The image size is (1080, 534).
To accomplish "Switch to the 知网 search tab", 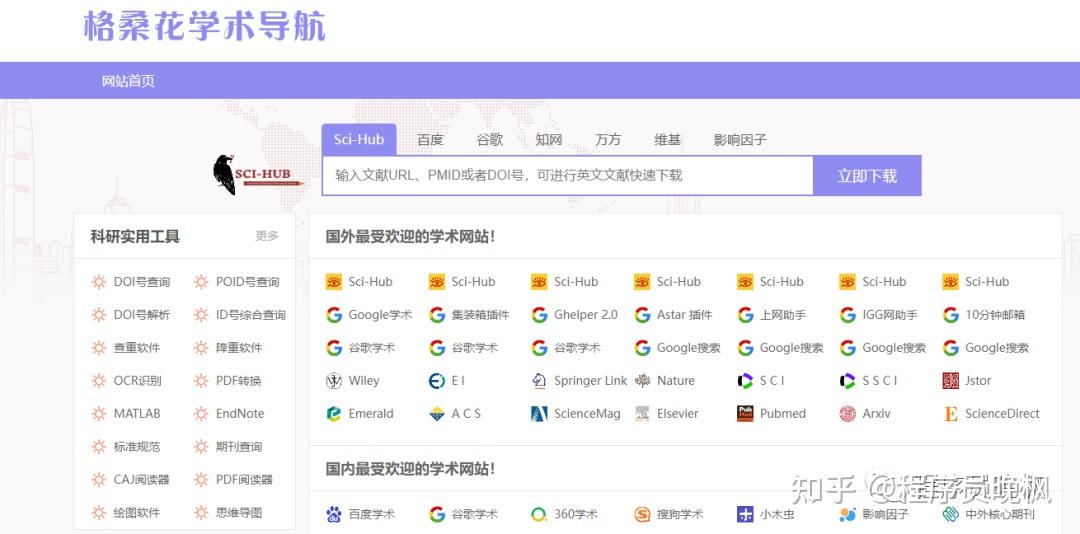I will 549,140.
